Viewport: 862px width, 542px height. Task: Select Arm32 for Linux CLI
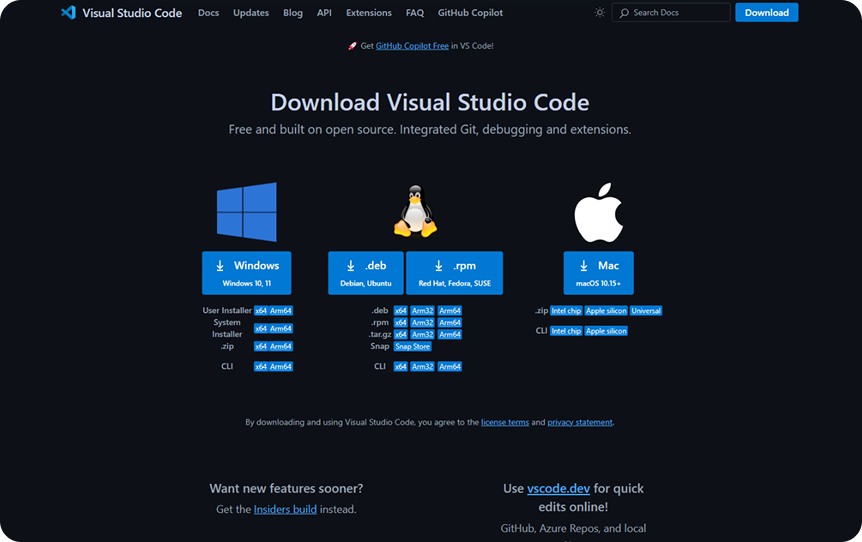423,367
